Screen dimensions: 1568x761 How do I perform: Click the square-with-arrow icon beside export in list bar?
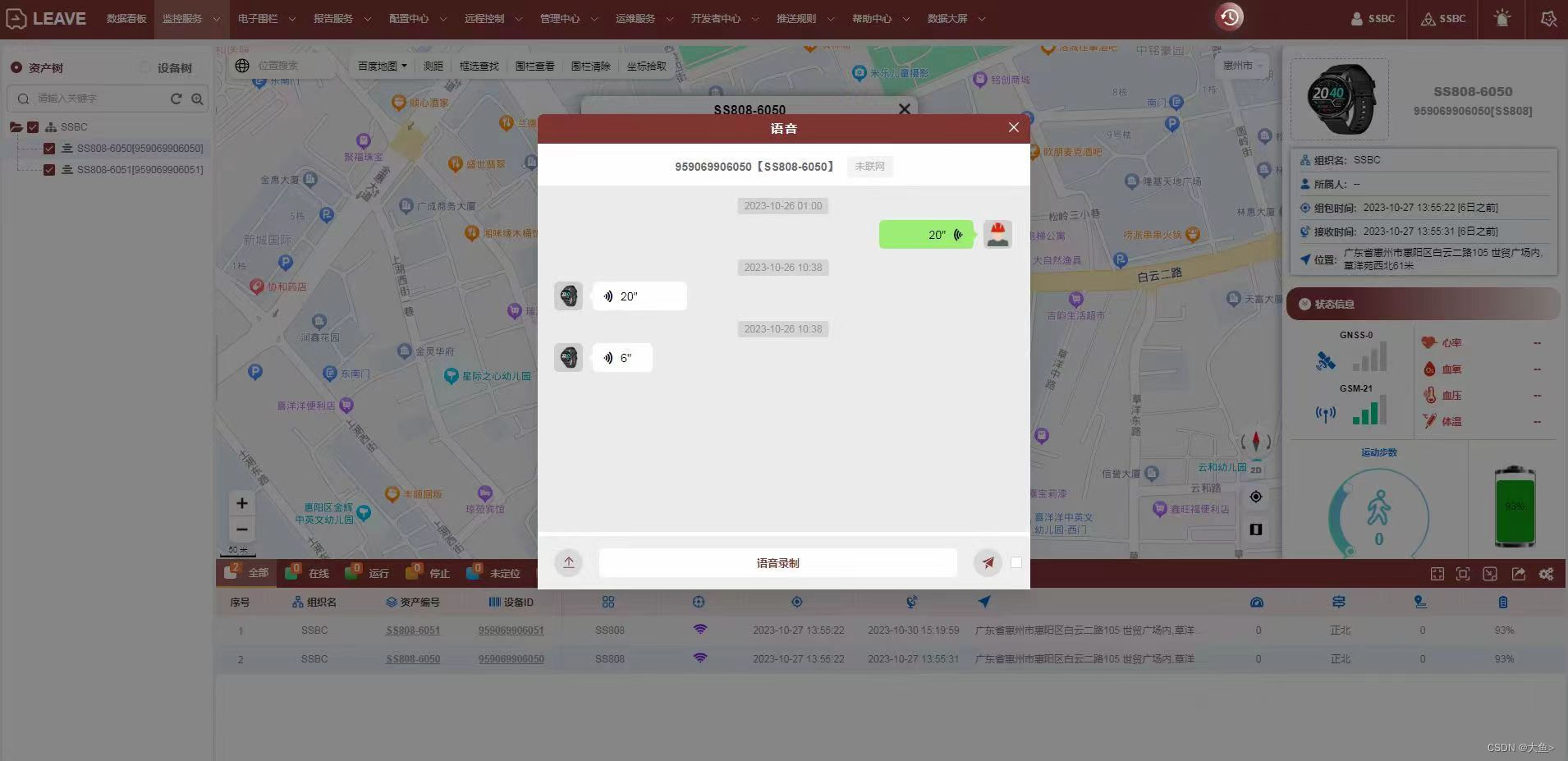coord(1490,575)
